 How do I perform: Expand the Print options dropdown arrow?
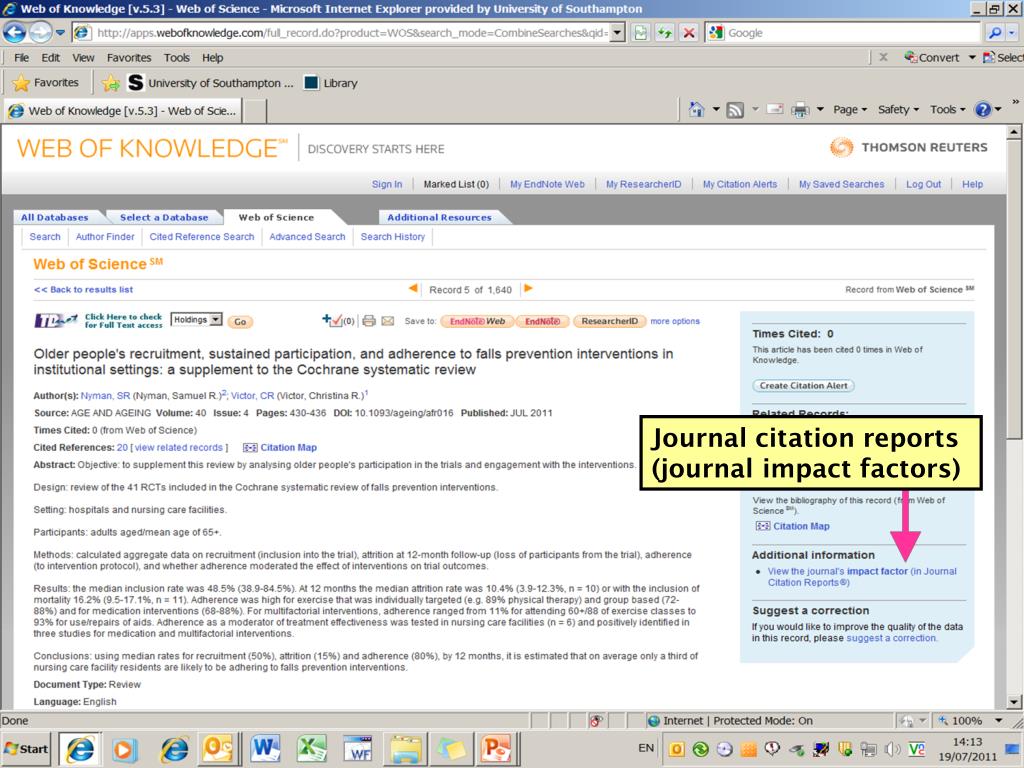pos(820,110)
